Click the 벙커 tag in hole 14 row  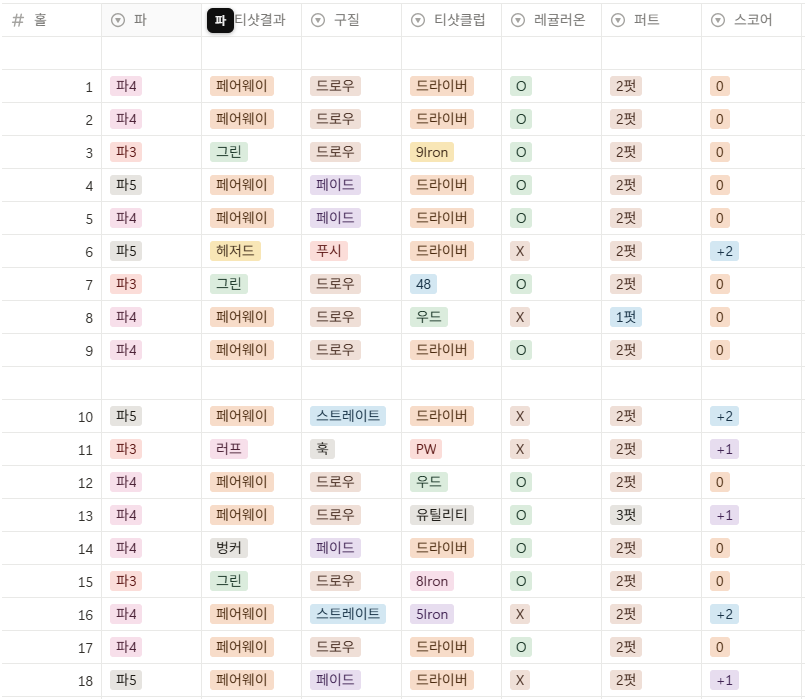coord(229,548)
